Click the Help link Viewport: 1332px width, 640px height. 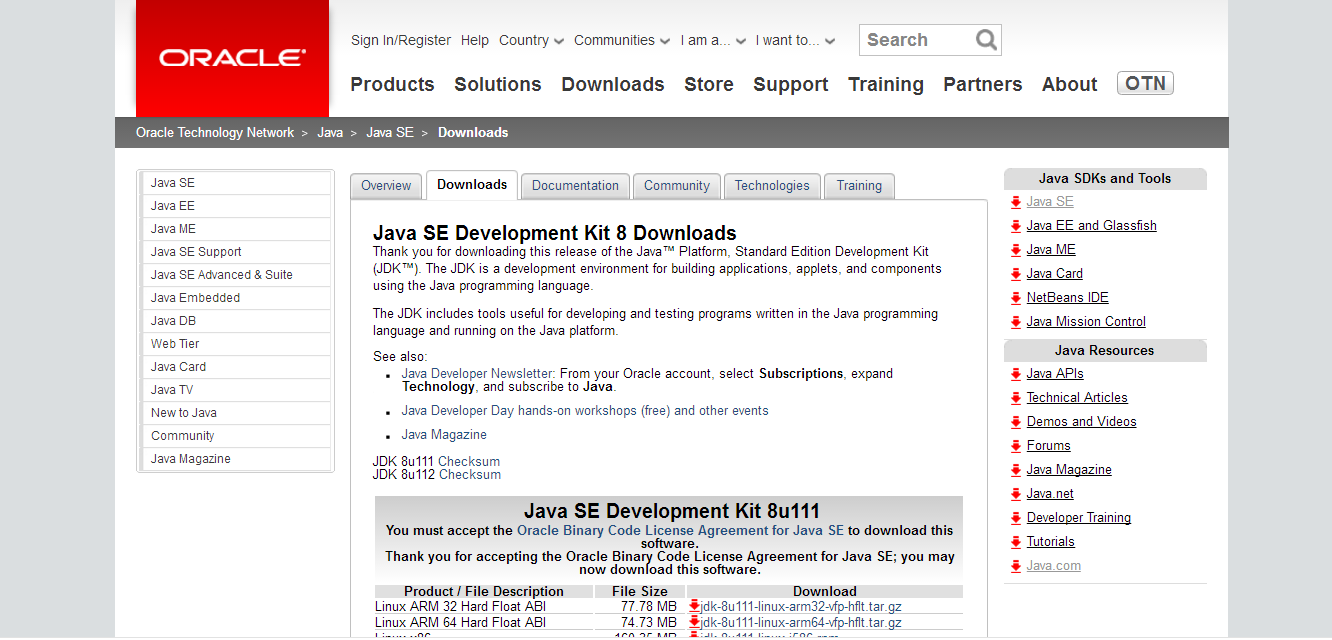(475, 41)
